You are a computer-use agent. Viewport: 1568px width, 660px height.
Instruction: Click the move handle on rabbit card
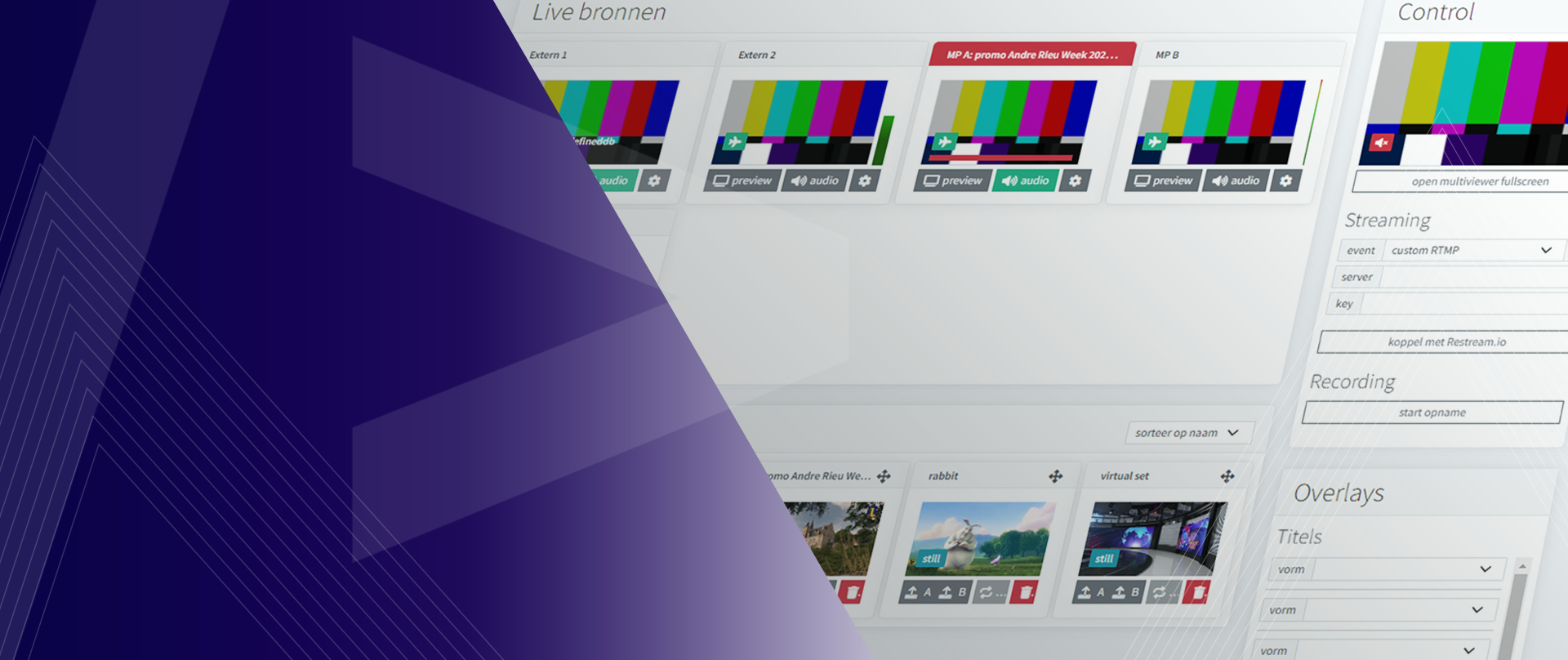coord(1056,476)
